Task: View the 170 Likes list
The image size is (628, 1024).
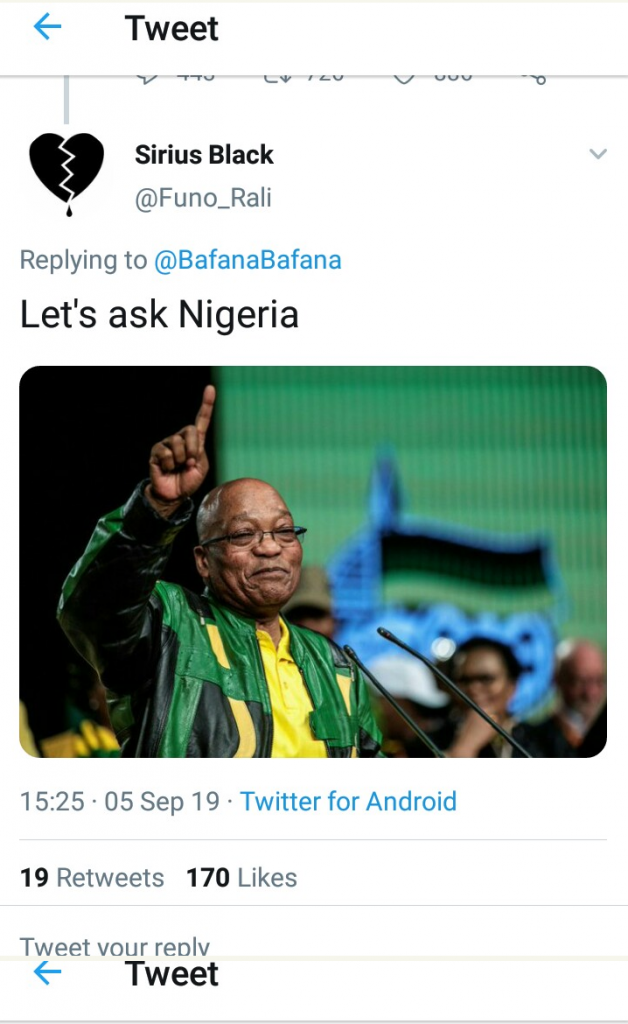Action: coord(241,877)
